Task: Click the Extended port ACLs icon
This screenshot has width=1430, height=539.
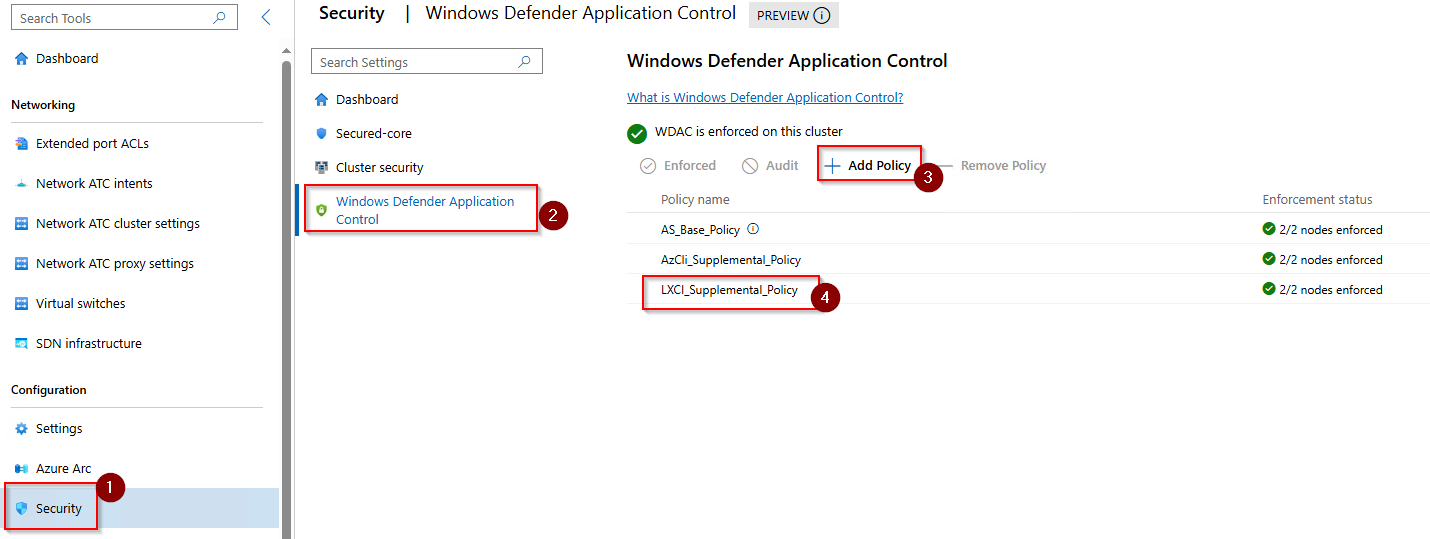Action: pyautogui.click(x=22, y=144)
